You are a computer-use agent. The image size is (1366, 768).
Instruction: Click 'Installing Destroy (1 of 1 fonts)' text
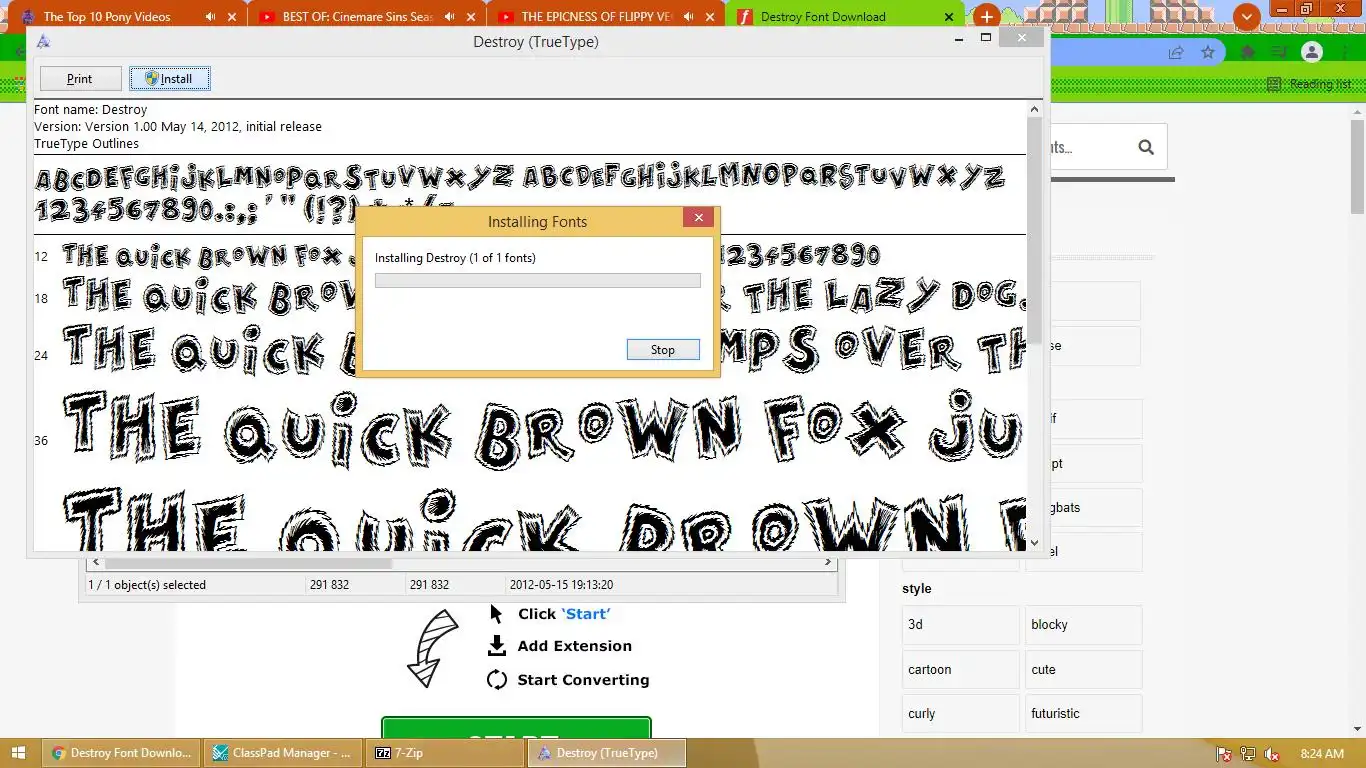455,258
